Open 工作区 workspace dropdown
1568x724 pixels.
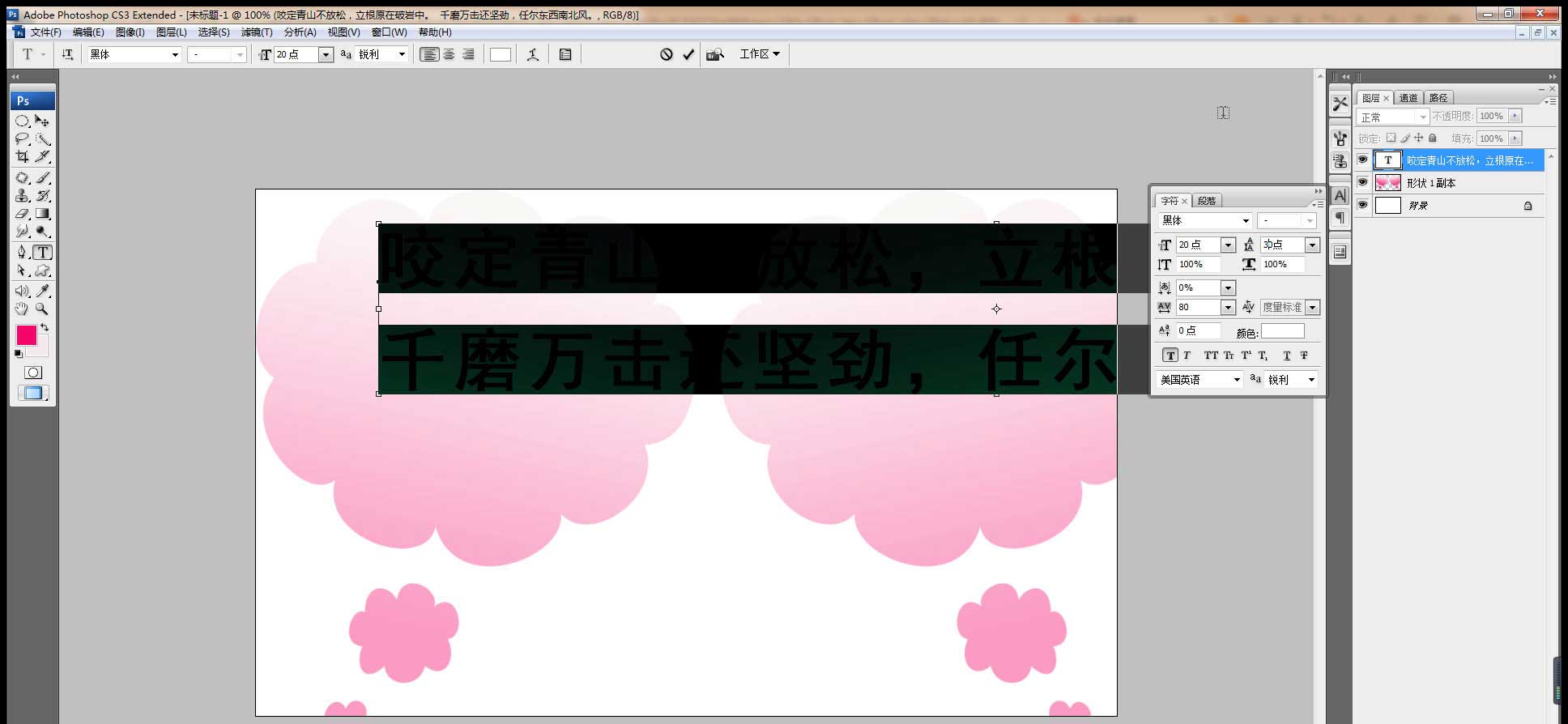pyautogui.click(x=759, y=54)
